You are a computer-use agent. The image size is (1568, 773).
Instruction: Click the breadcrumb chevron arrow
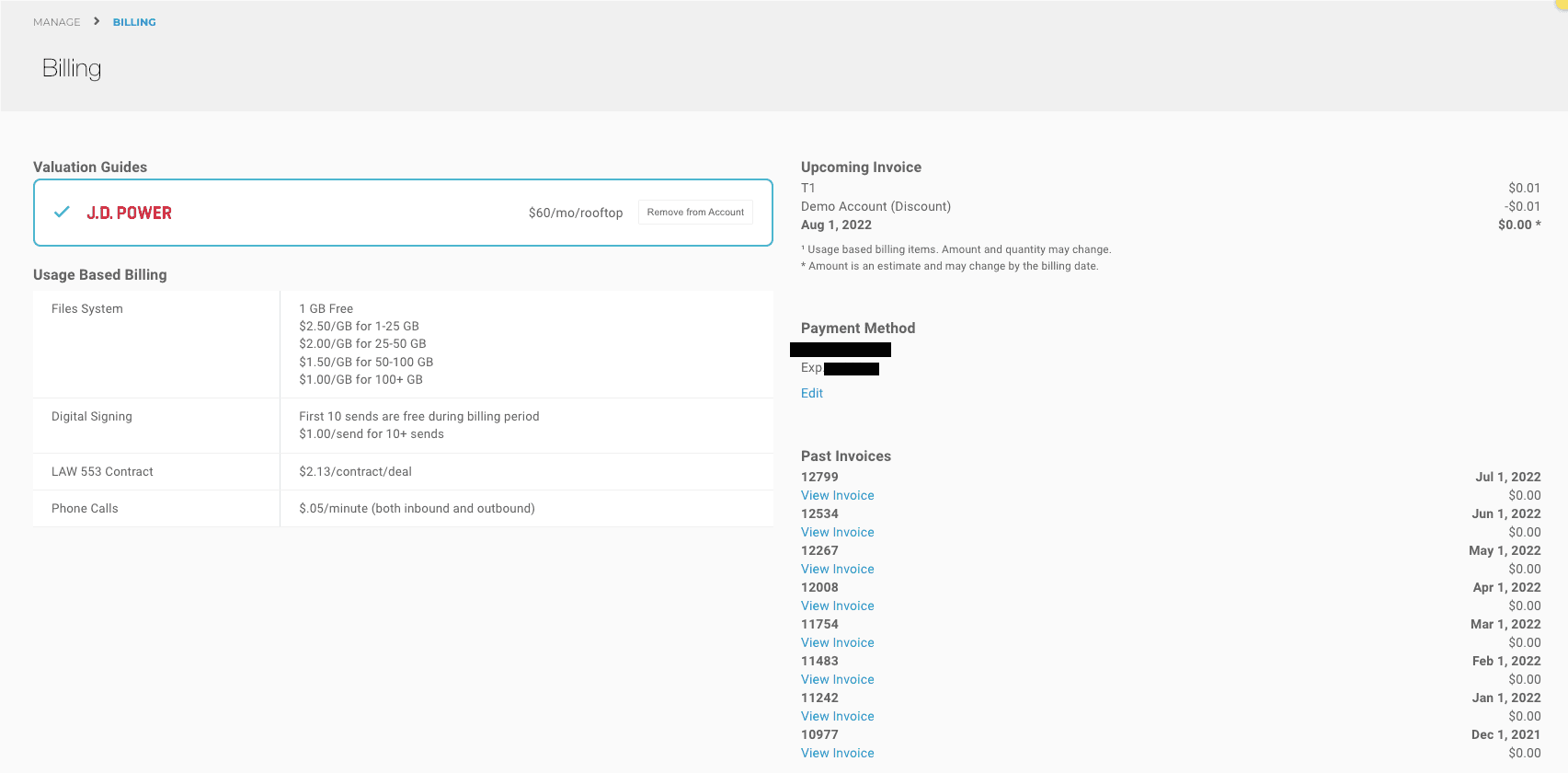(x=97, y=21)
